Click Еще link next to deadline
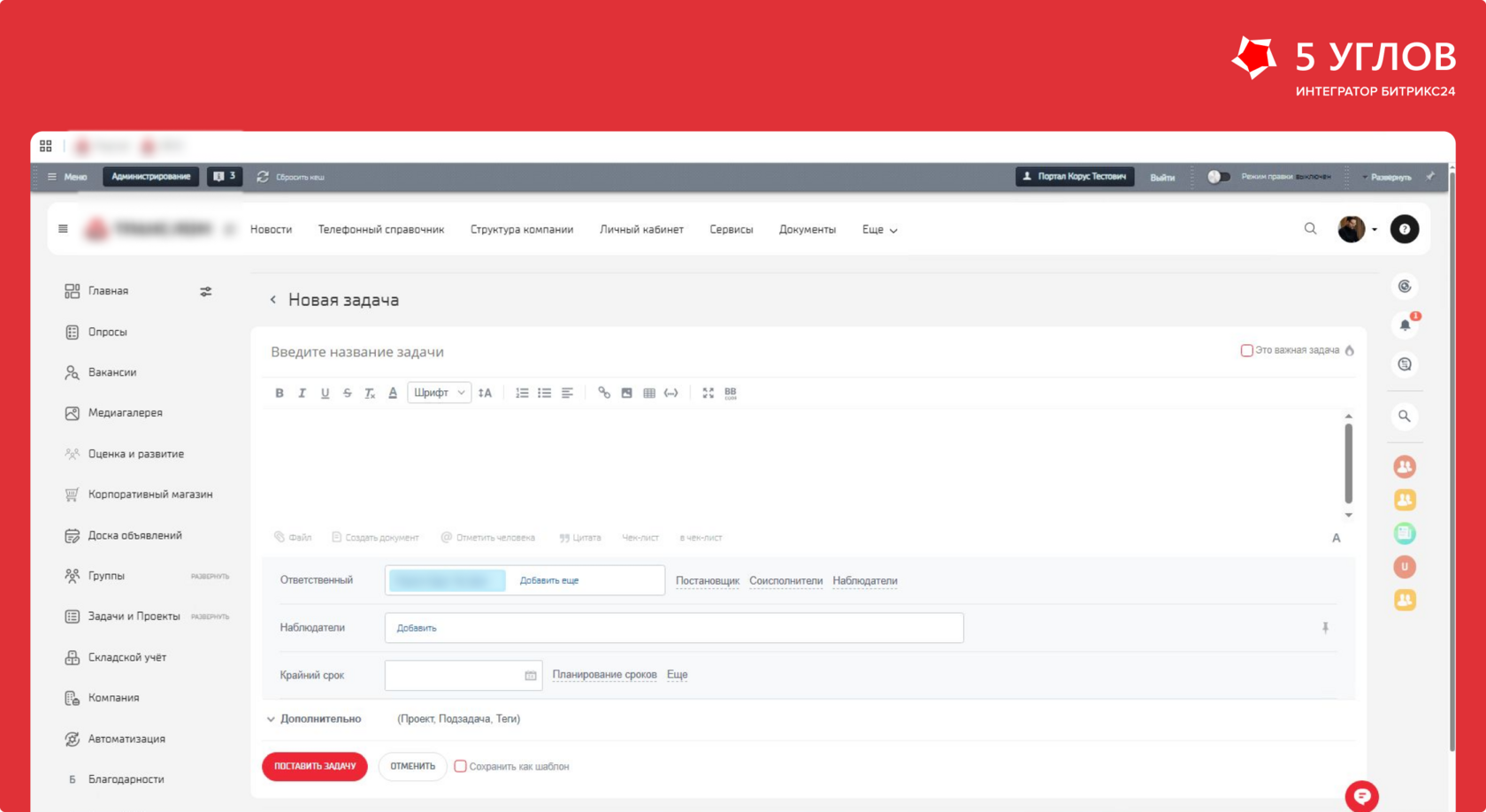 pos(677,675)
